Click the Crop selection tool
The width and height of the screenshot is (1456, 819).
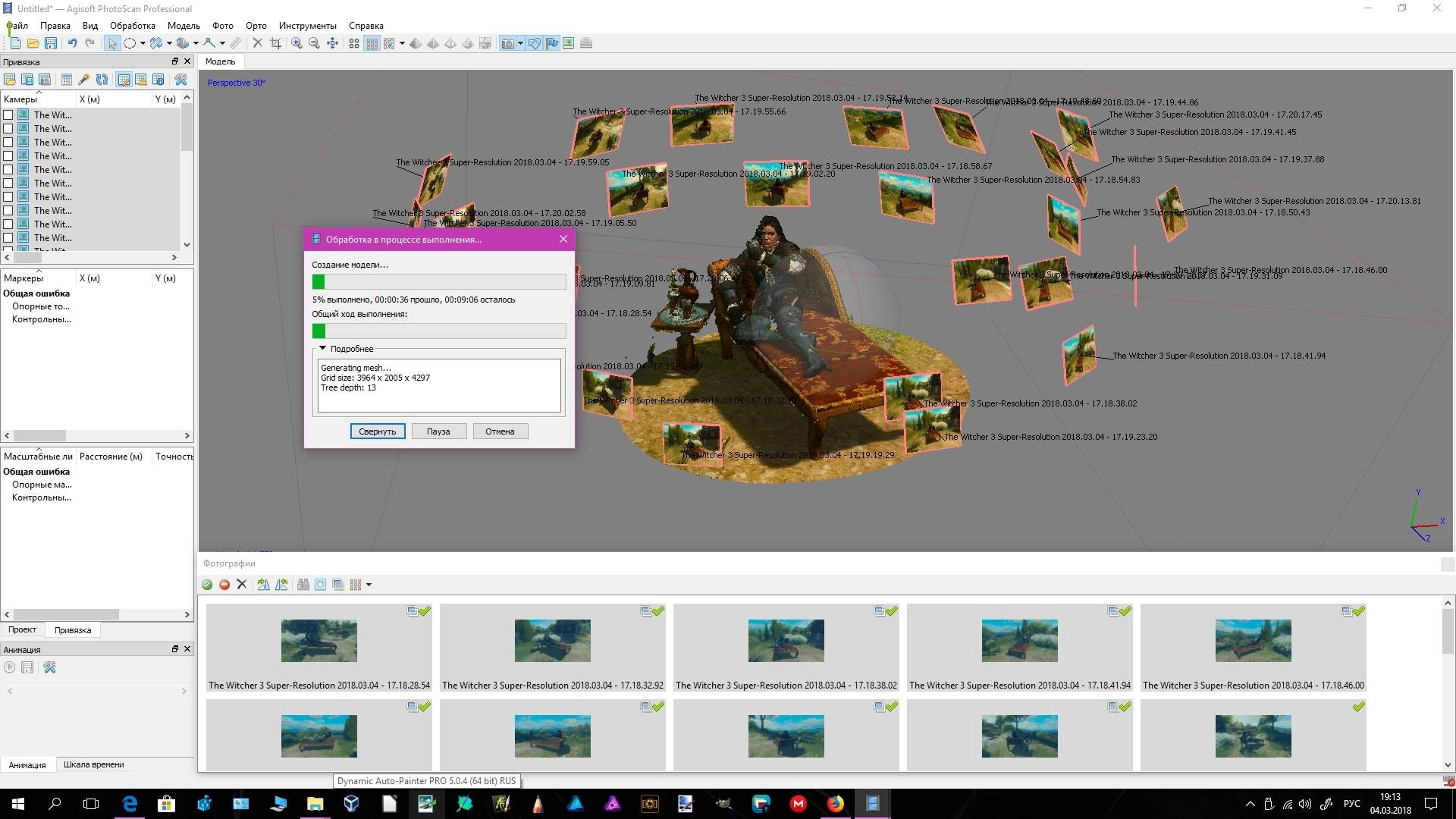(x=276, y=43)
